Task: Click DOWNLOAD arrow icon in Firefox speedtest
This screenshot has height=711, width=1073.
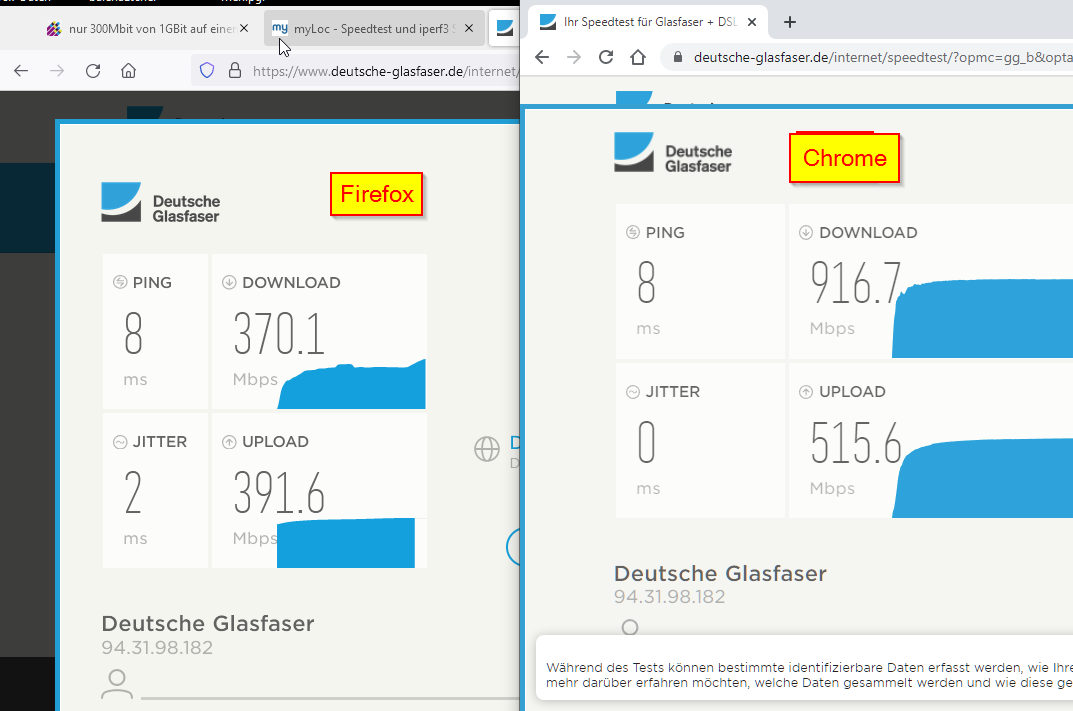Action: pos(229,282)
